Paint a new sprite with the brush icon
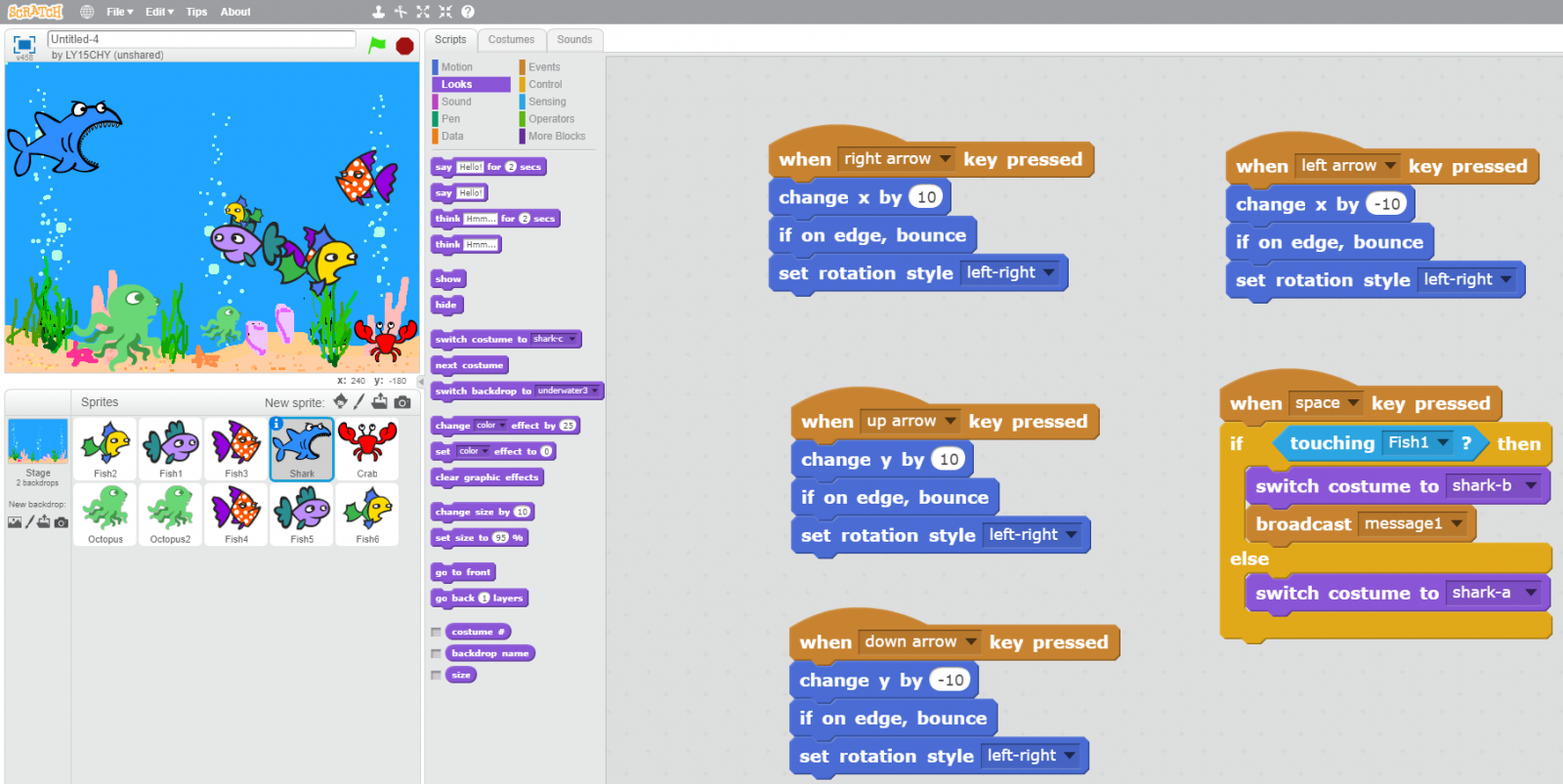This screenshot has width=1563, height=784. (359, 401)
